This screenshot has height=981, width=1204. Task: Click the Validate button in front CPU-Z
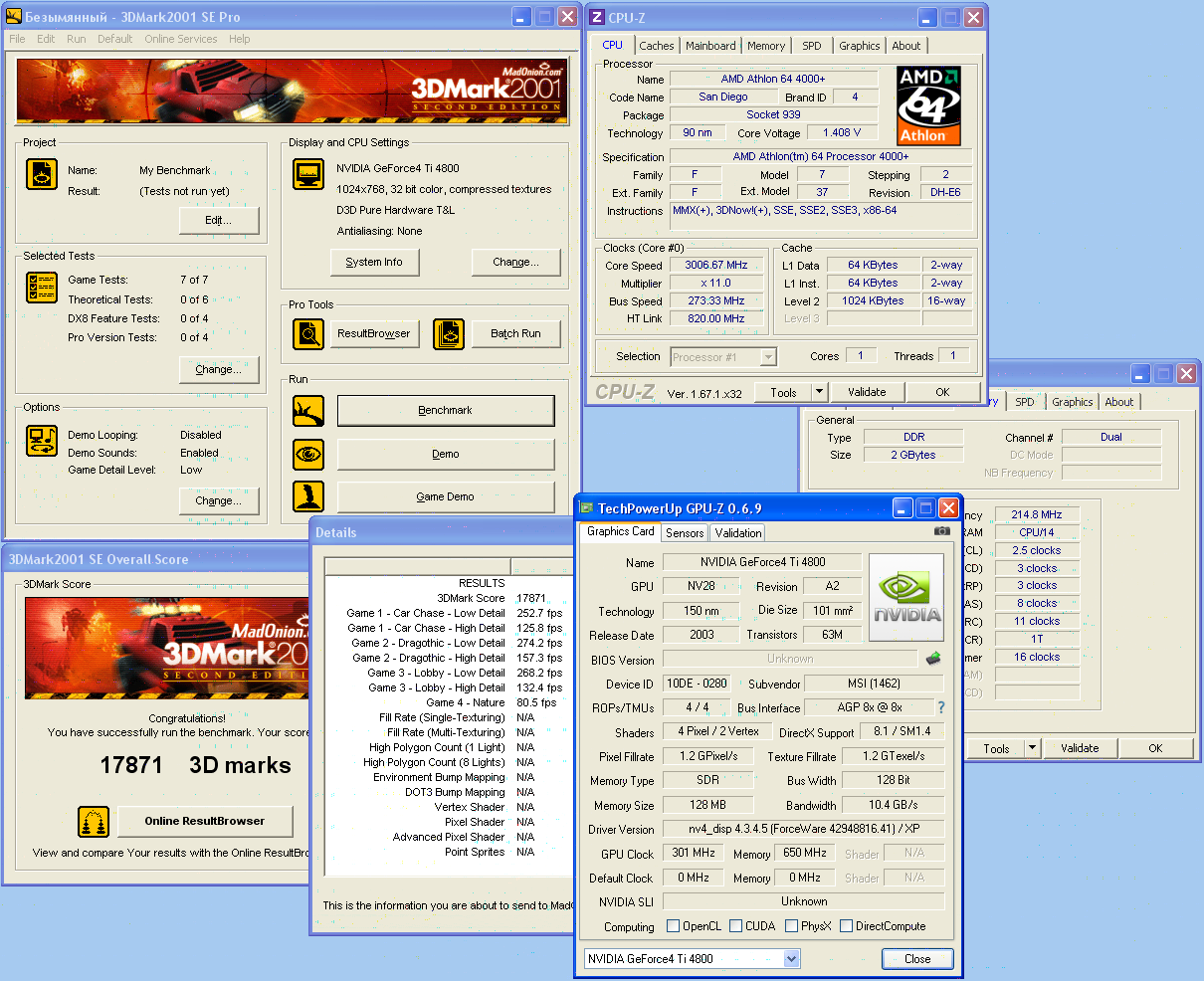pyautogui.click(x=867, y=392)
